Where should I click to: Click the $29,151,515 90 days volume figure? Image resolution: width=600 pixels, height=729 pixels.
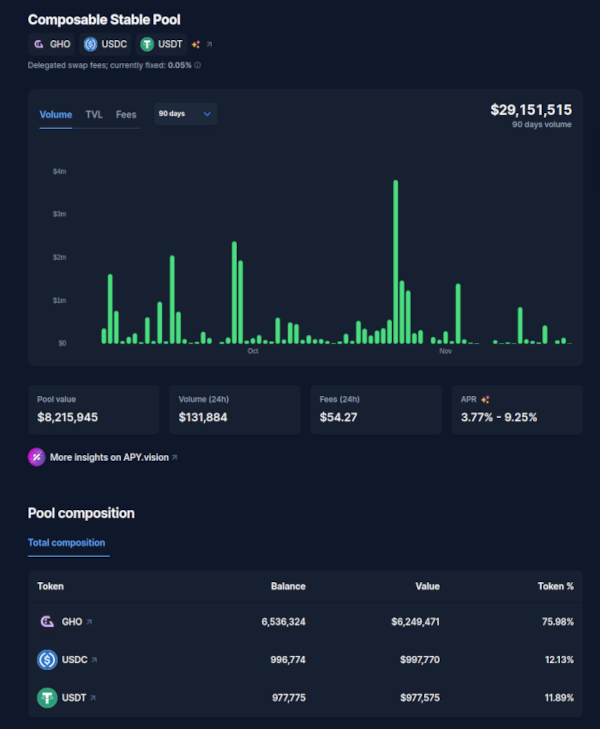tap(531, 110)
